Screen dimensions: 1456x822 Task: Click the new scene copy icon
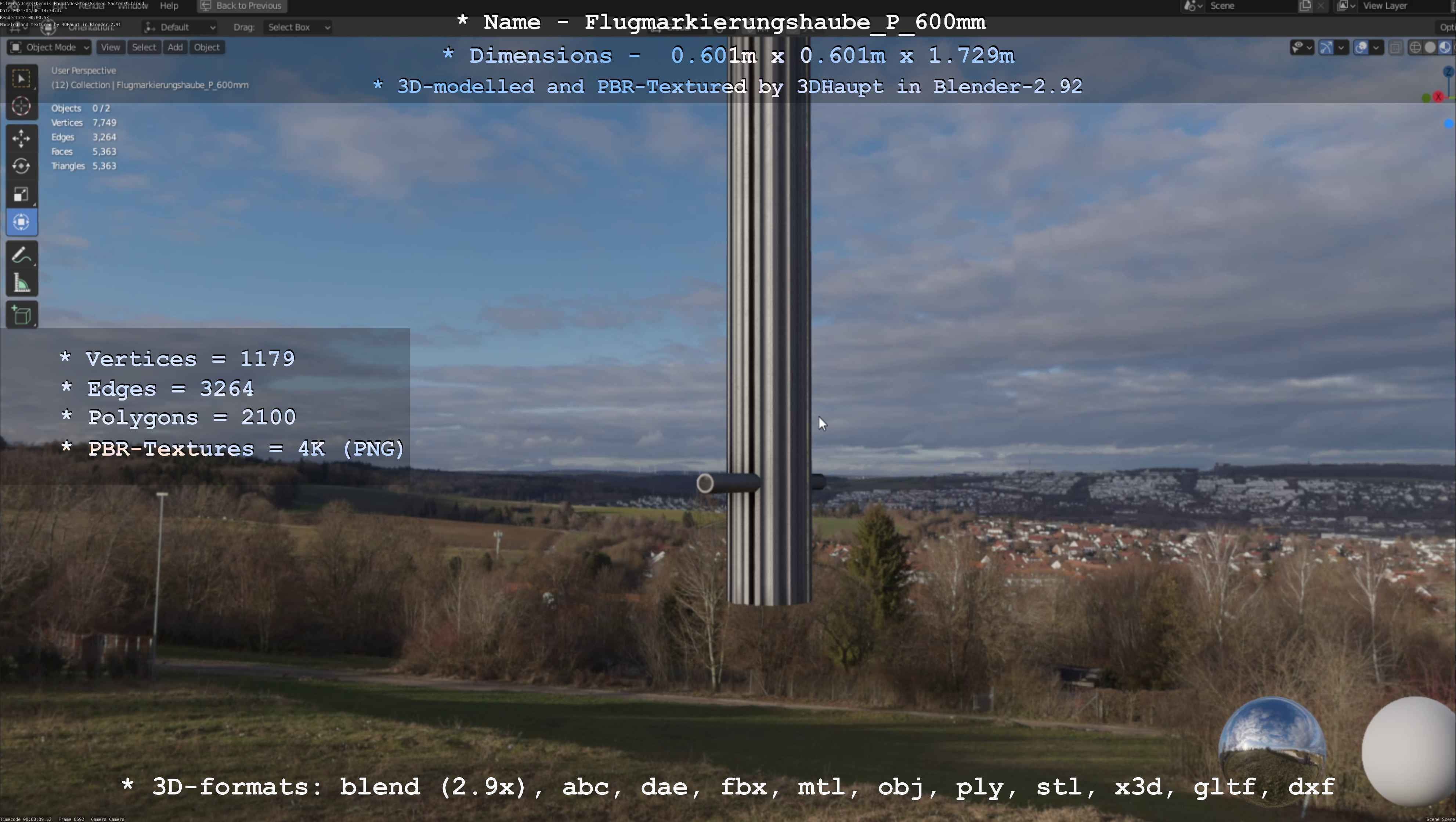pyautogui.click(x=1305, y=6)
